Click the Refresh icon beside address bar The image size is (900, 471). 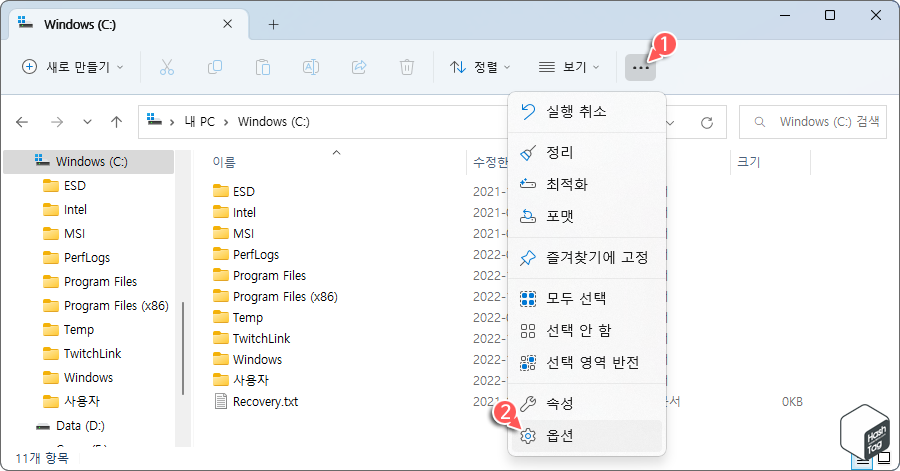click(x=707, y=122)
